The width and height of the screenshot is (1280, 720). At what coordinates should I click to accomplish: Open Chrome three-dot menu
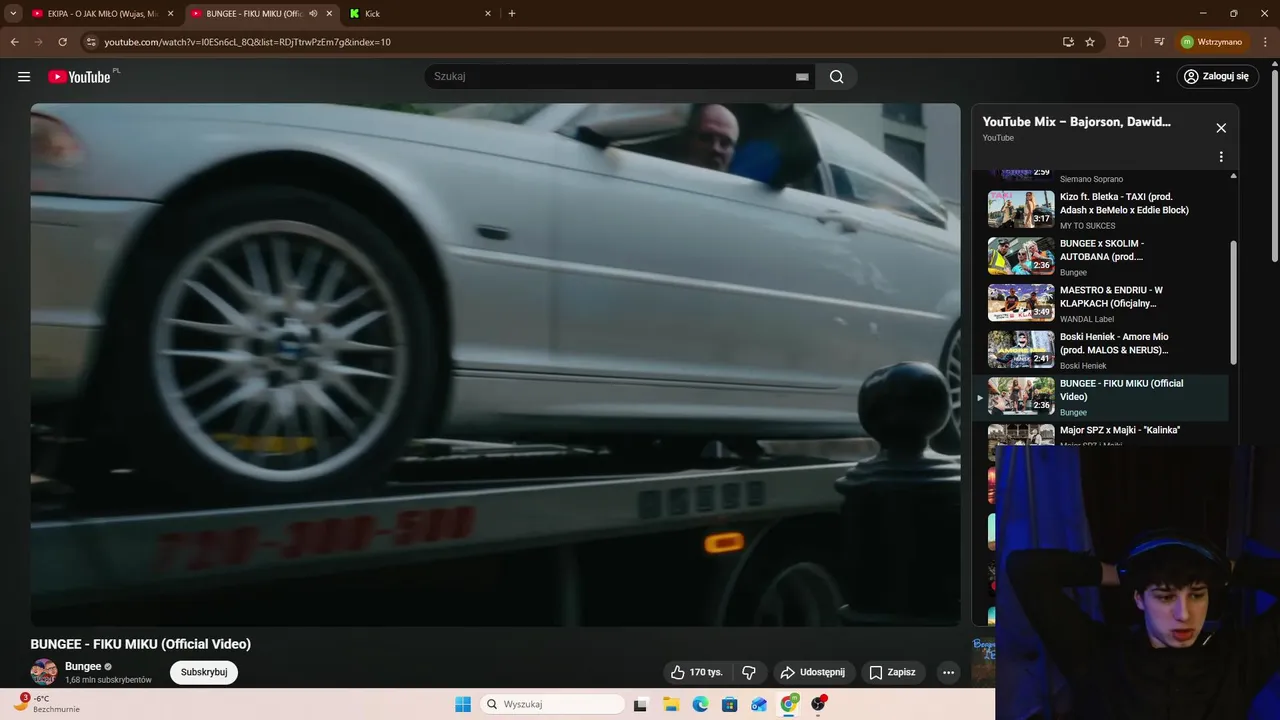(1264, 42)
